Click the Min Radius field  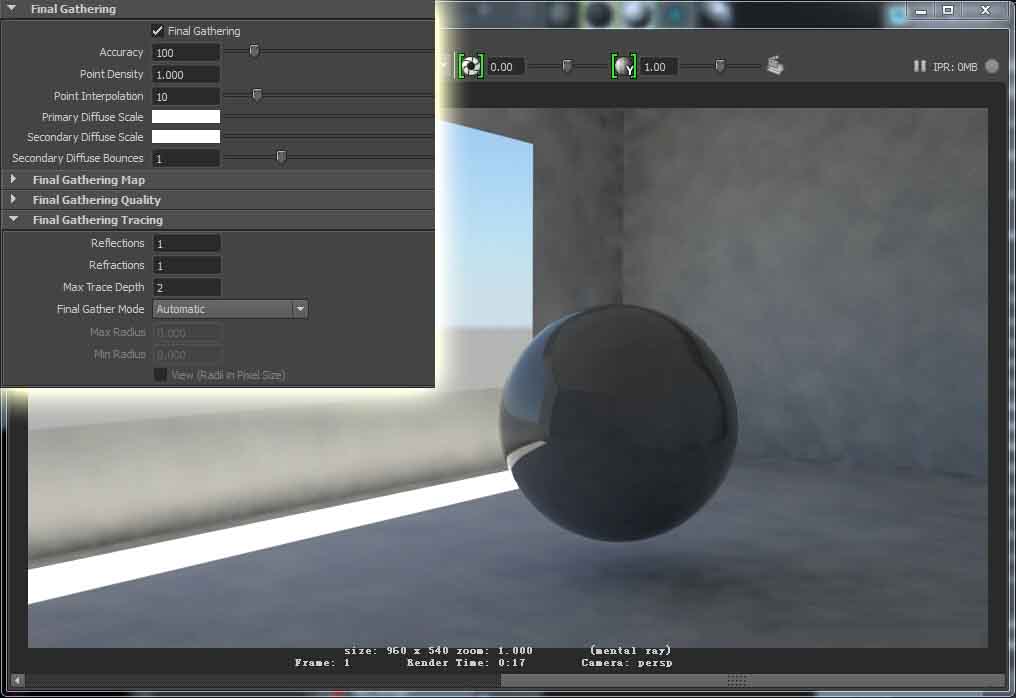[187, 355]
